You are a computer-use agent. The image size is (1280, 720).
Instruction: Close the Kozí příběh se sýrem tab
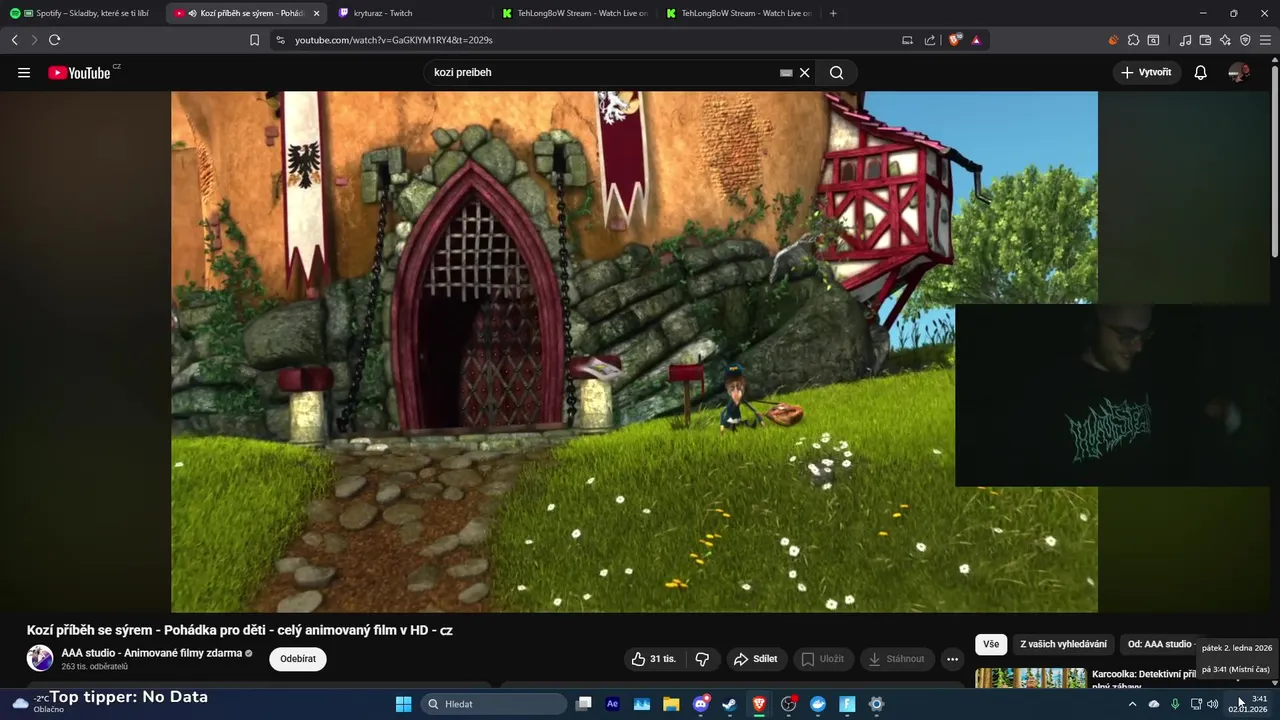(x=317, y=13)
